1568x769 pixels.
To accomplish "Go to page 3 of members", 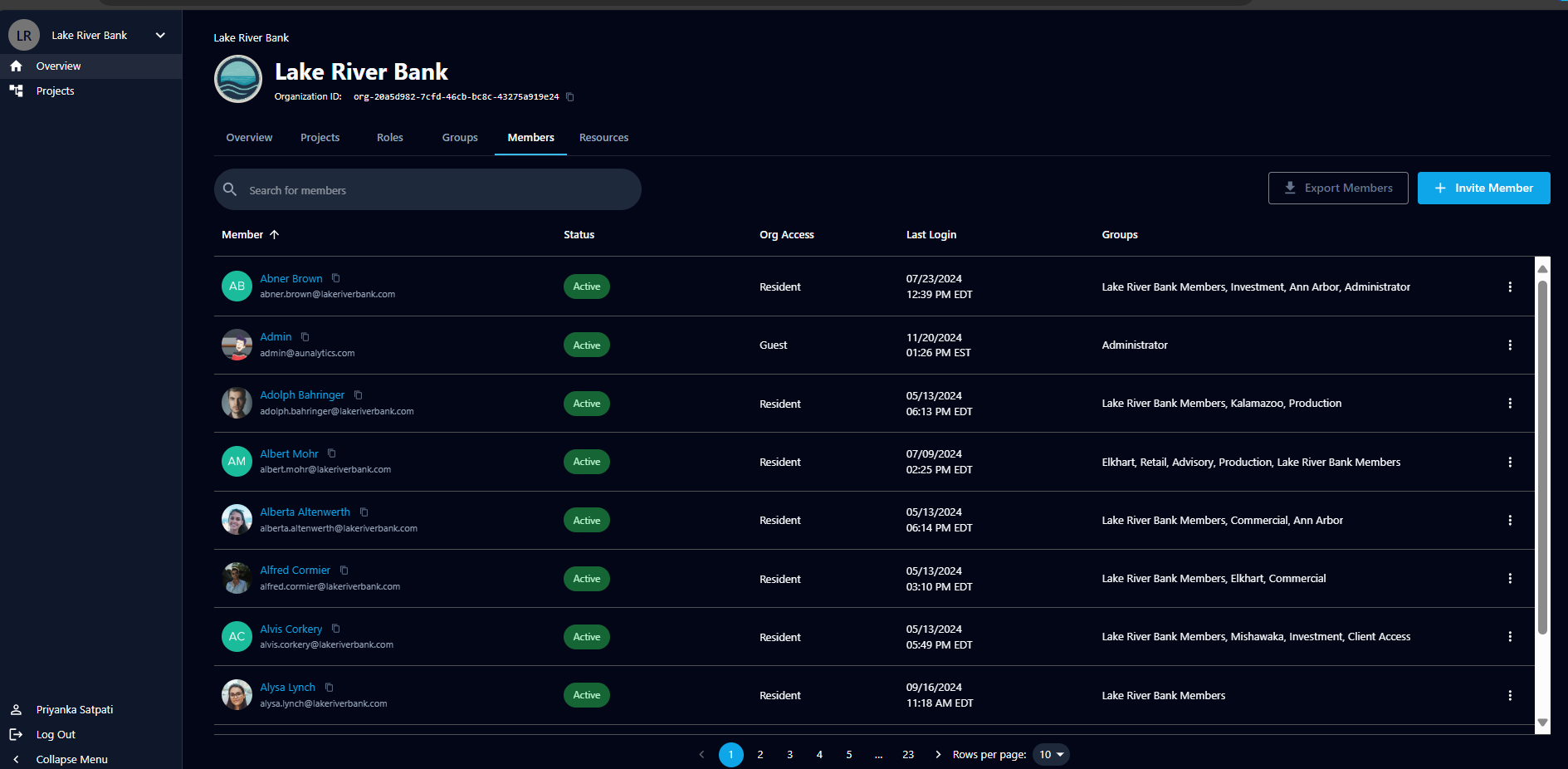I will click(x=789, y=754).
